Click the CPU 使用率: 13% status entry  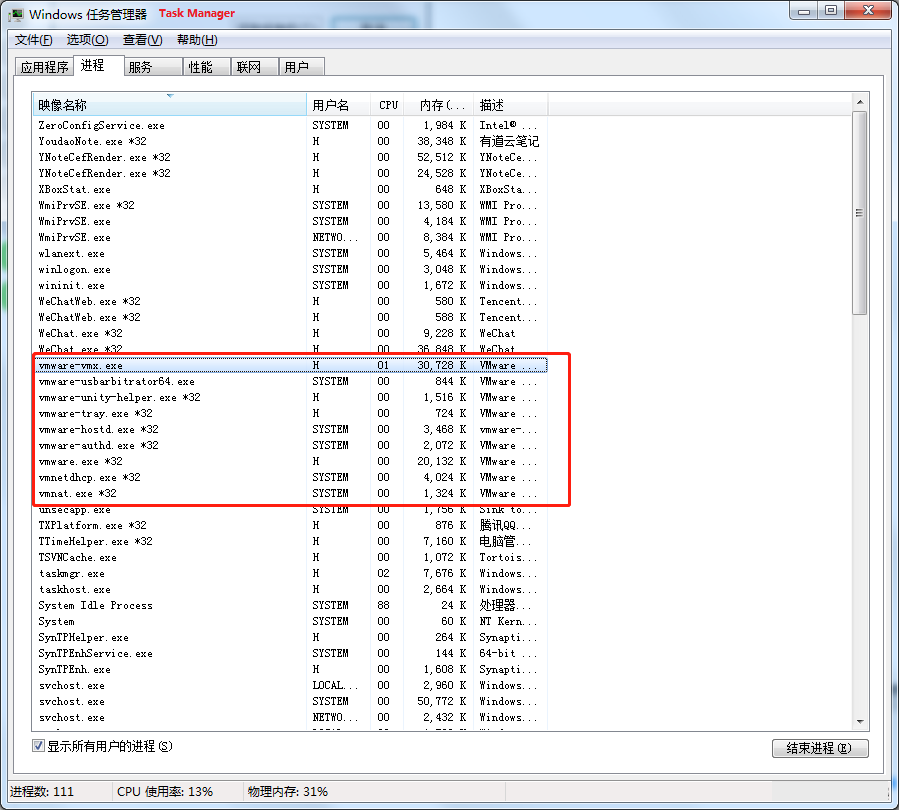165,792
